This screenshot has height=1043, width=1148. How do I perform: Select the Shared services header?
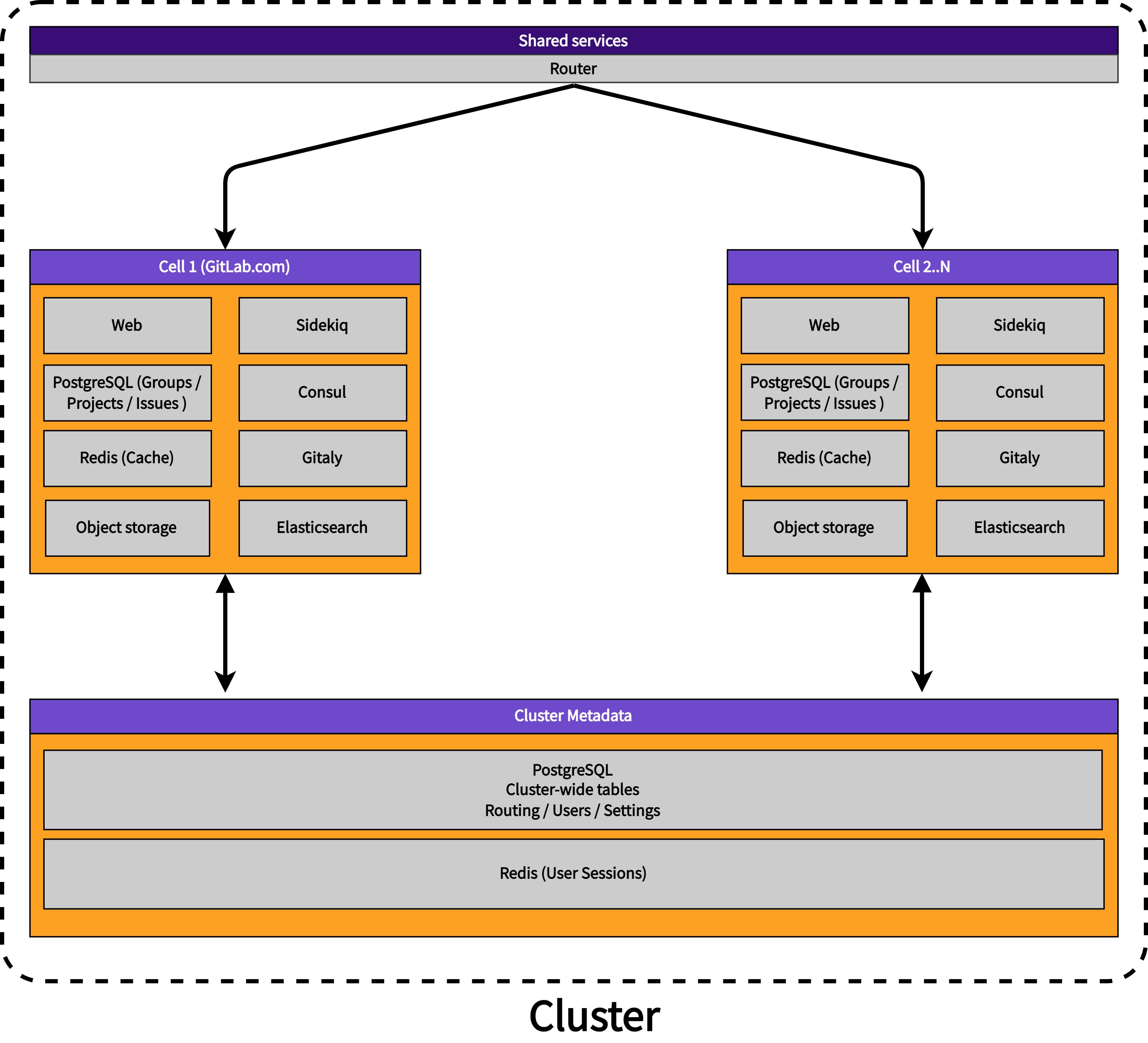(573, 40)
